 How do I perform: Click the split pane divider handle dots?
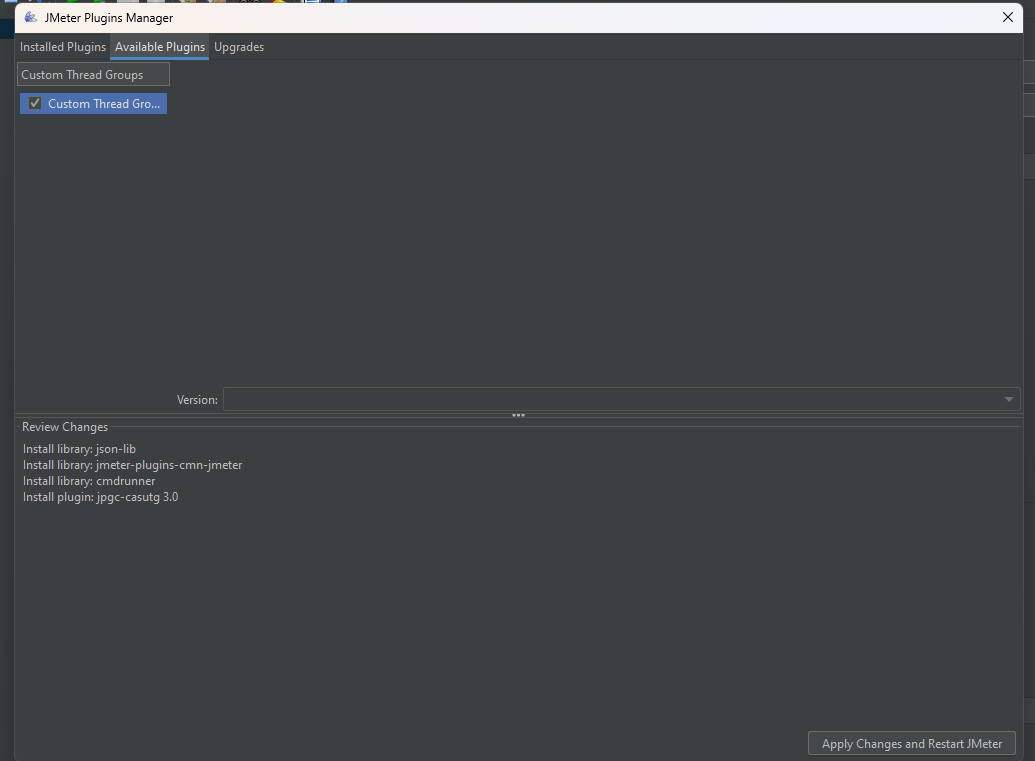518,415
